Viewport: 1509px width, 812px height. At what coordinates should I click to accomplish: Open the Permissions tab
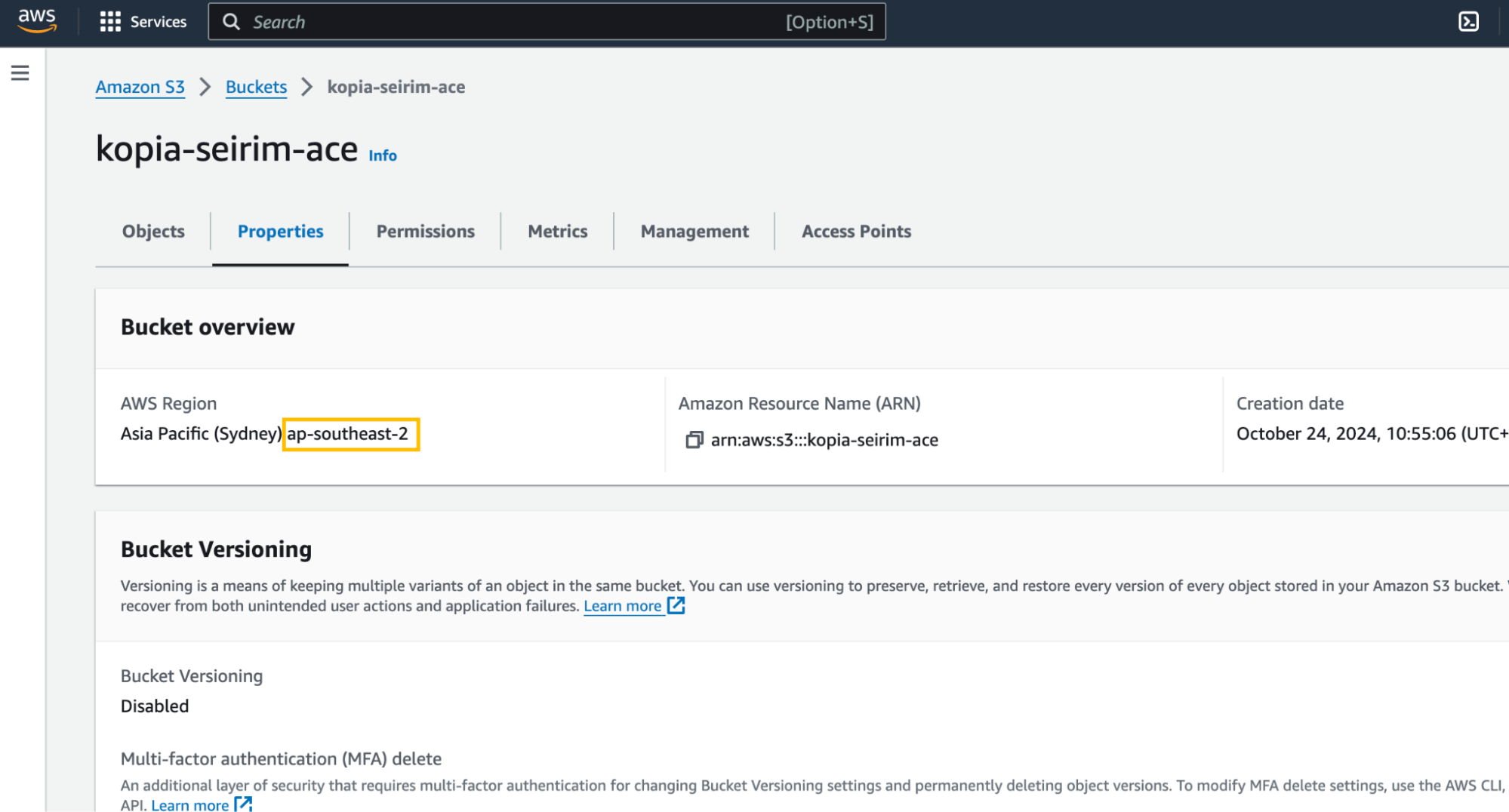[426, 232]
